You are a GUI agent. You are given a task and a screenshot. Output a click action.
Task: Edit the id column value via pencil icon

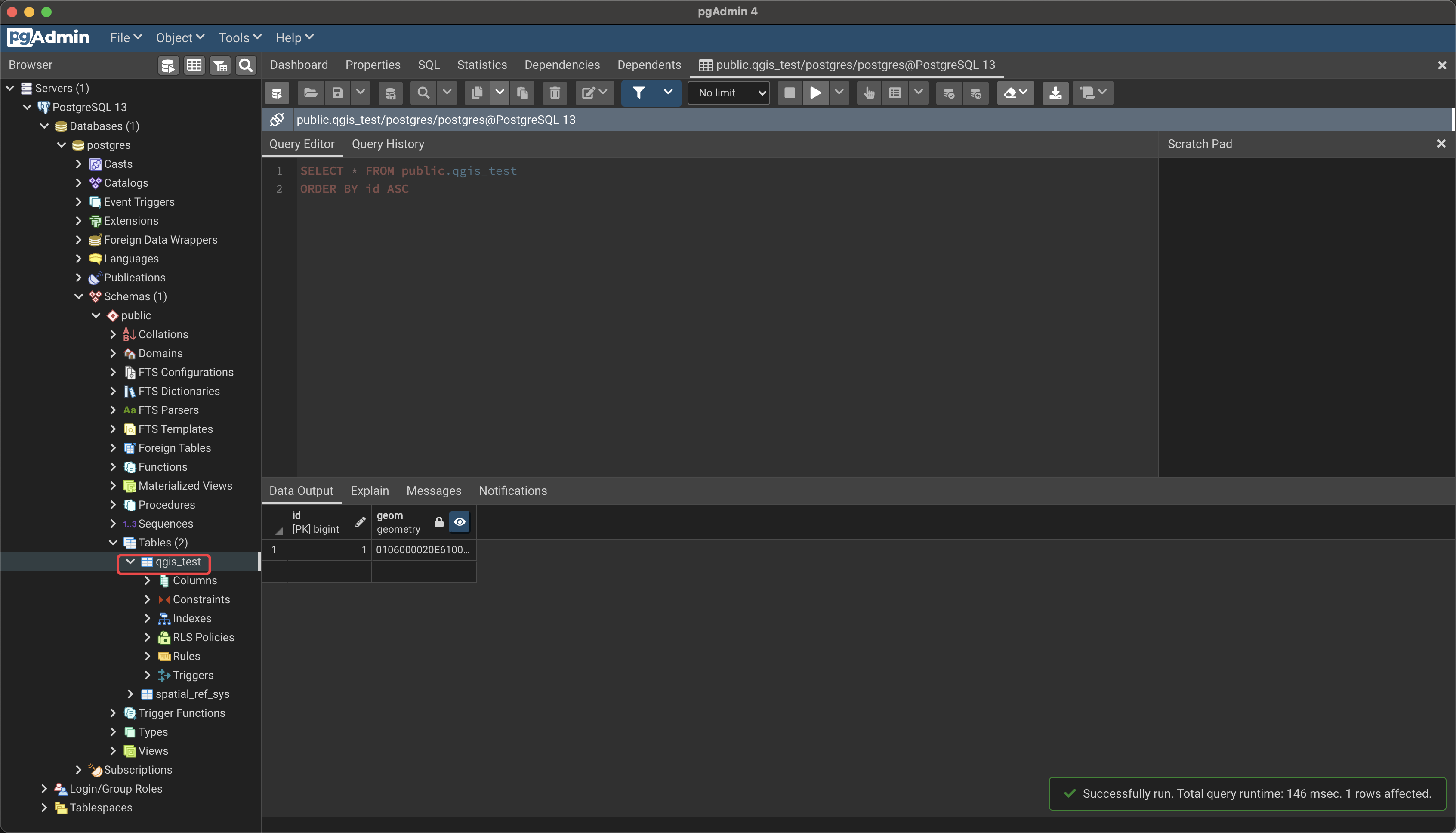(x=361, y=522)
